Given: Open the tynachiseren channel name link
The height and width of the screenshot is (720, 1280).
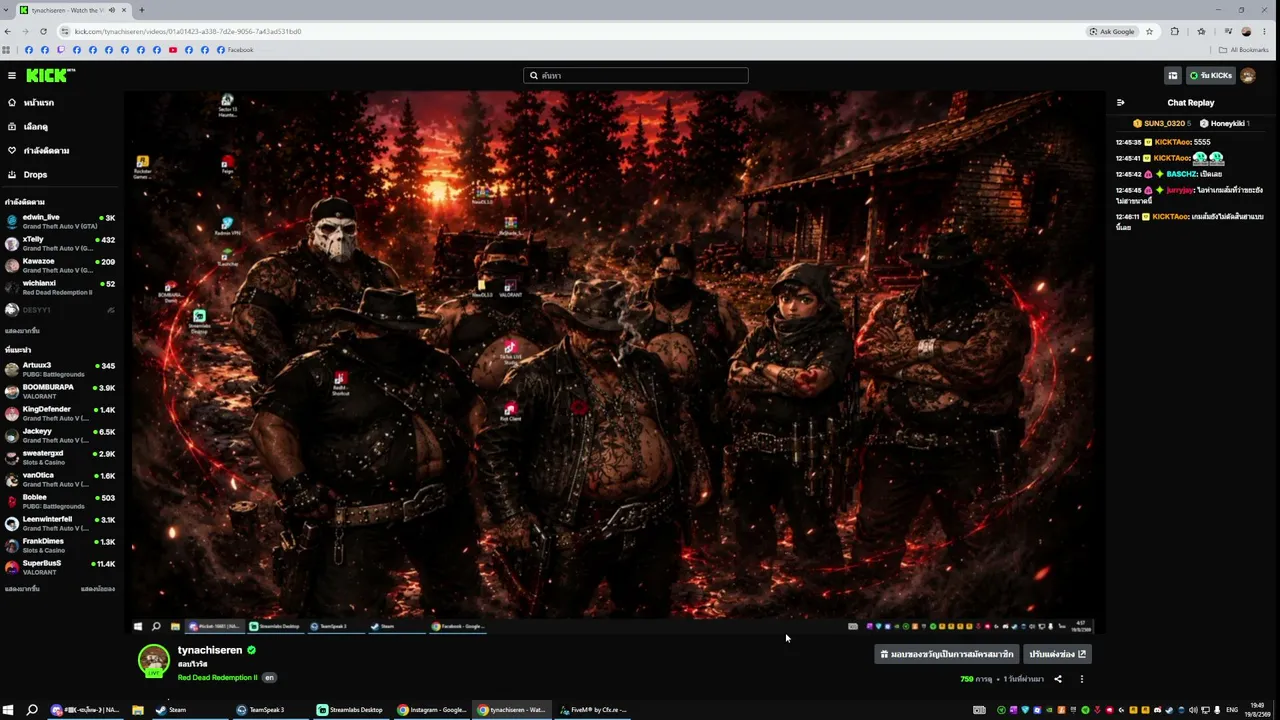Looking at the screenshot, I should [x=210, y=650].
